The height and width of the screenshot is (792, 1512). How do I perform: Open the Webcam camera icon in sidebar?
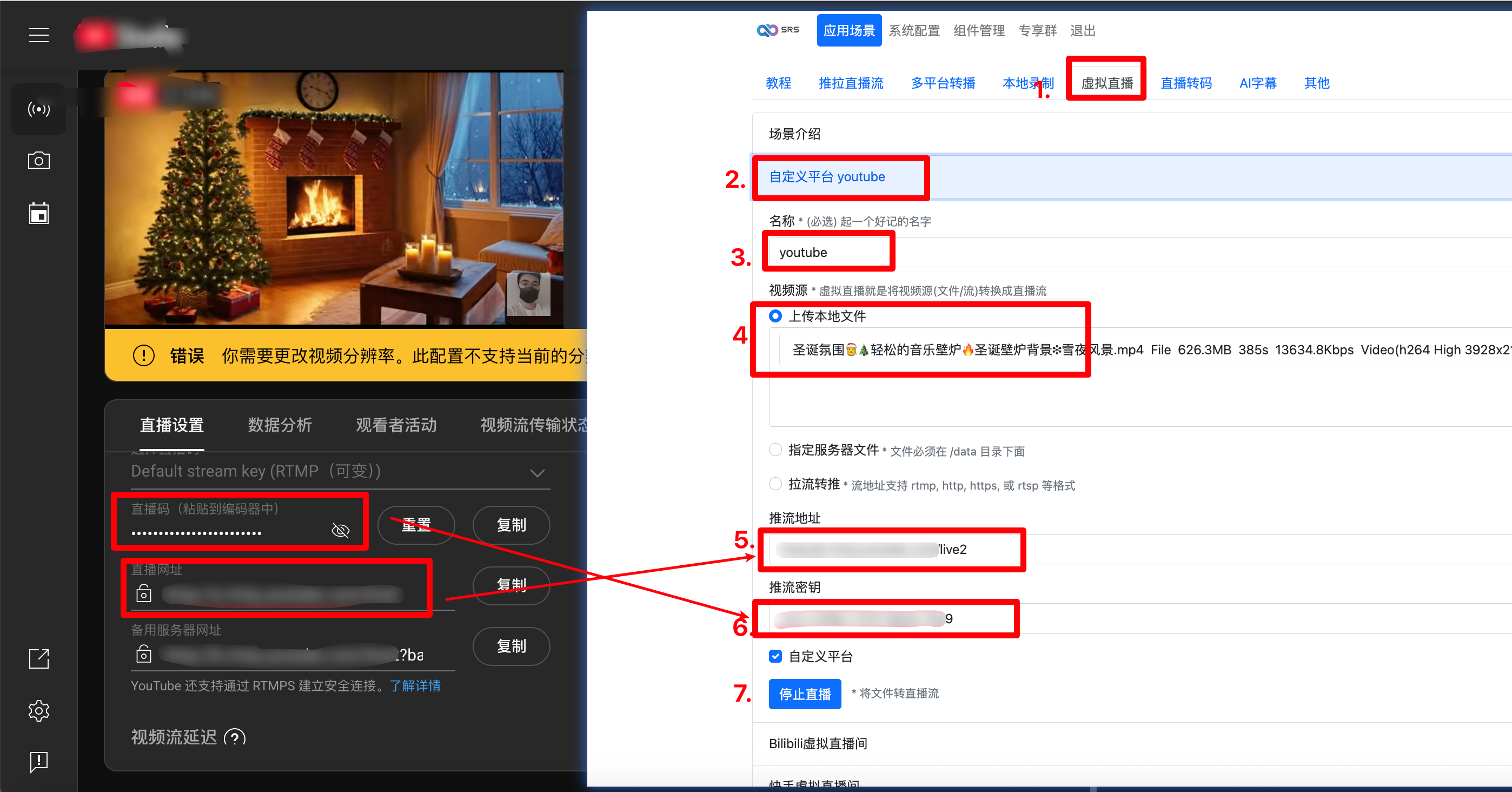39,160
